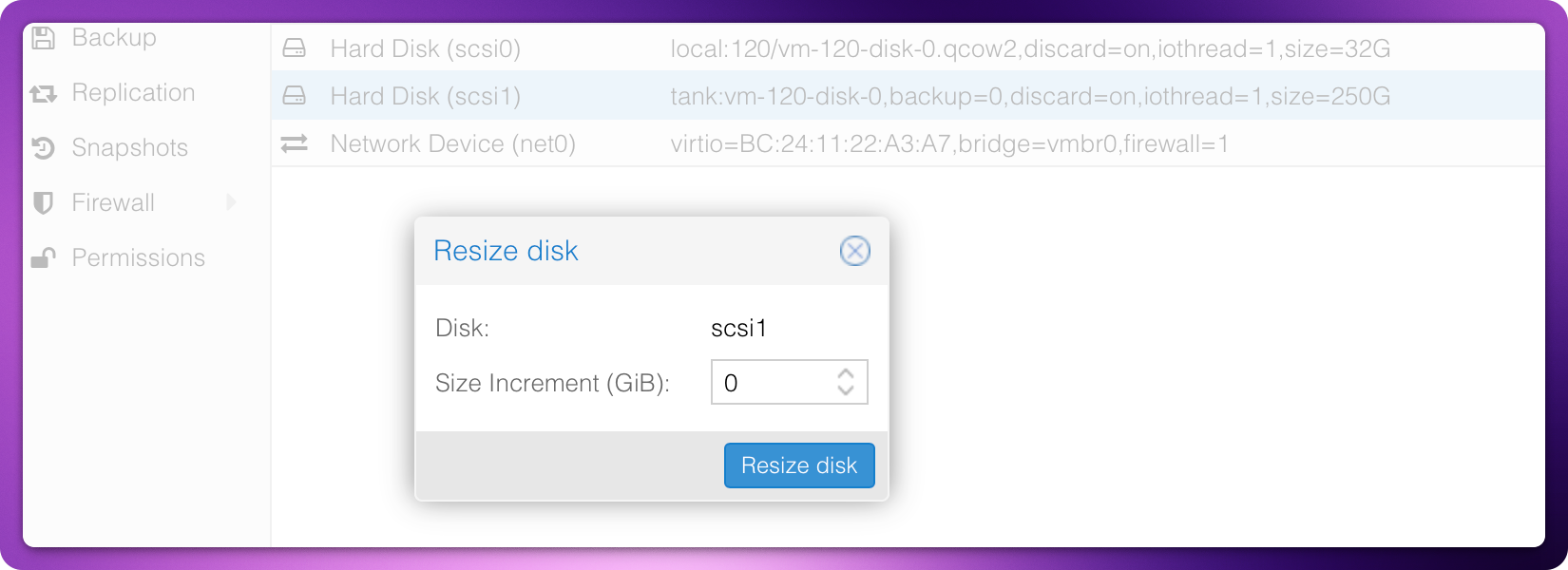Decrease Size Increment with down spinner arrow
The height and width of the screenshot is (570, 1568).
click(846, 389)
